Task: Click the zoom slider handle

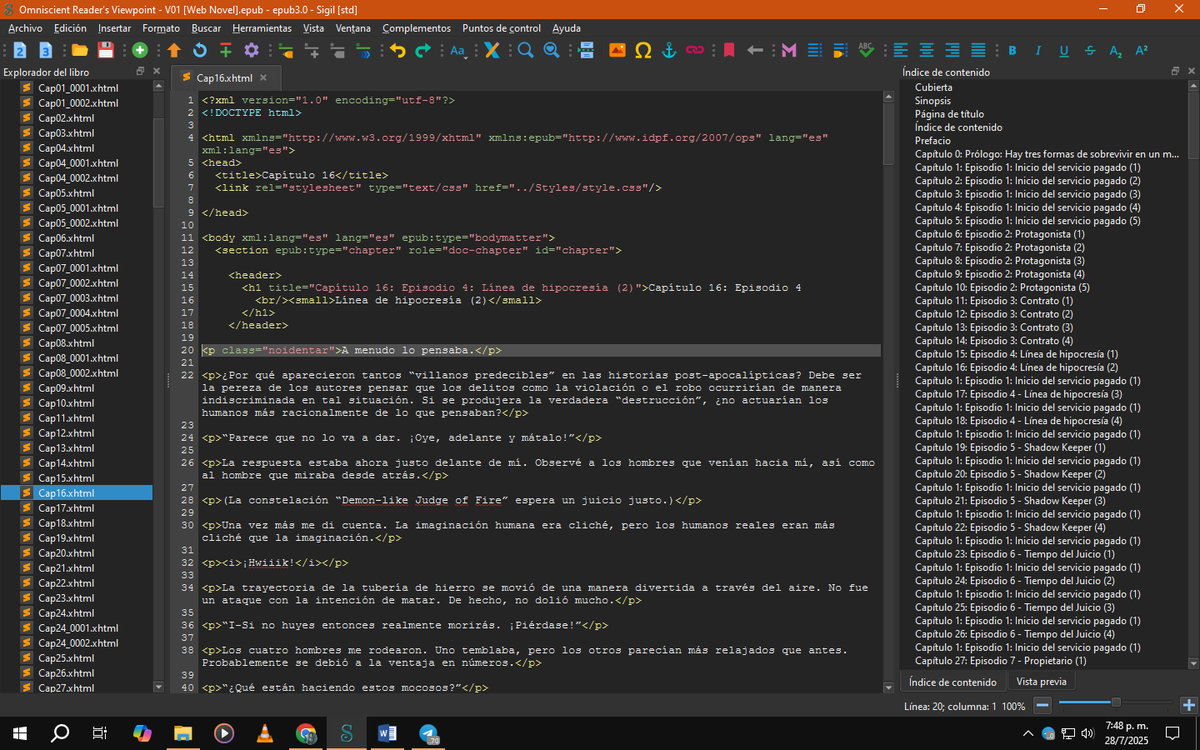Action: (x=1116, y=703)
